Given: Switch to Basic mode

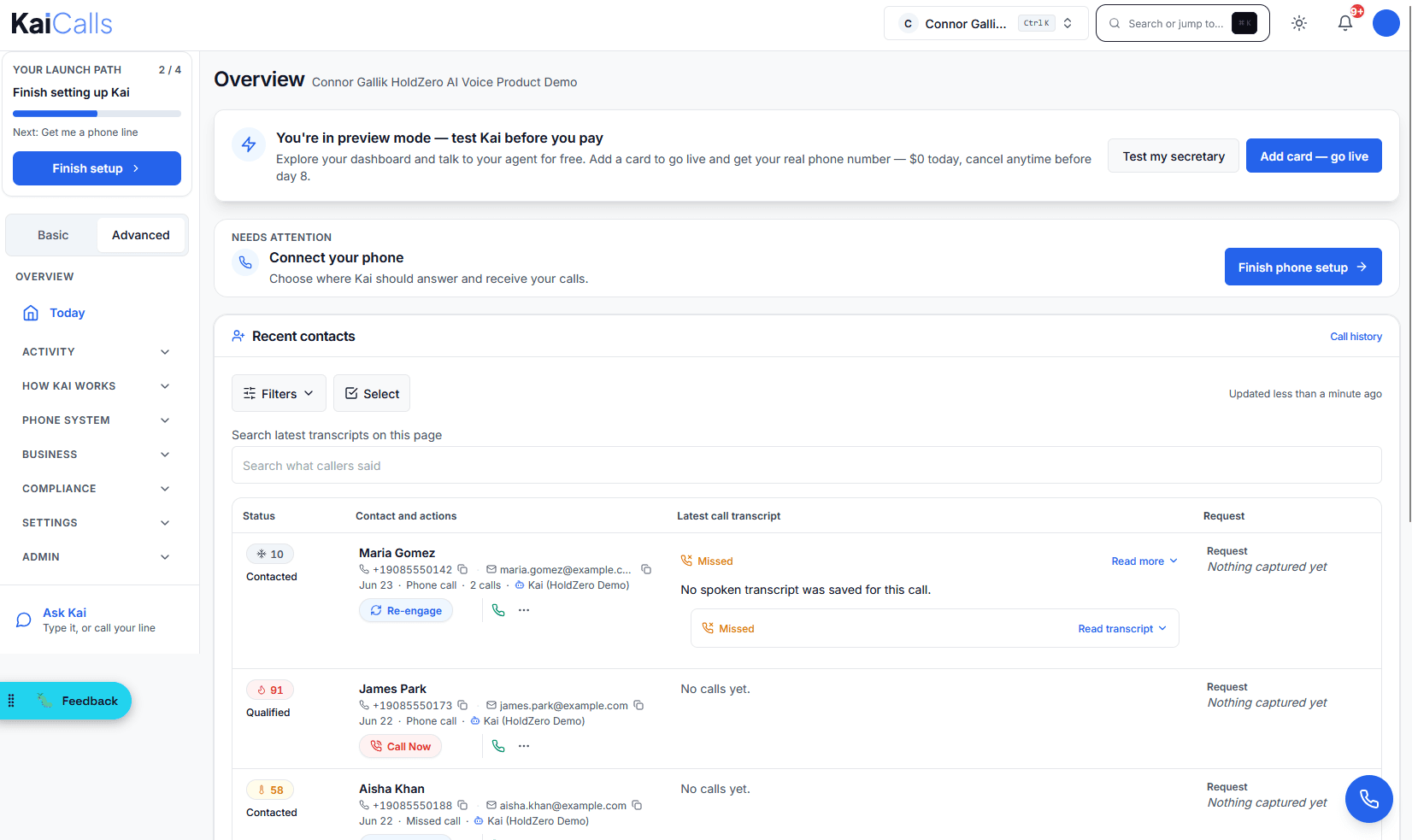Looking at the screenshot, I should click(53, 235).
